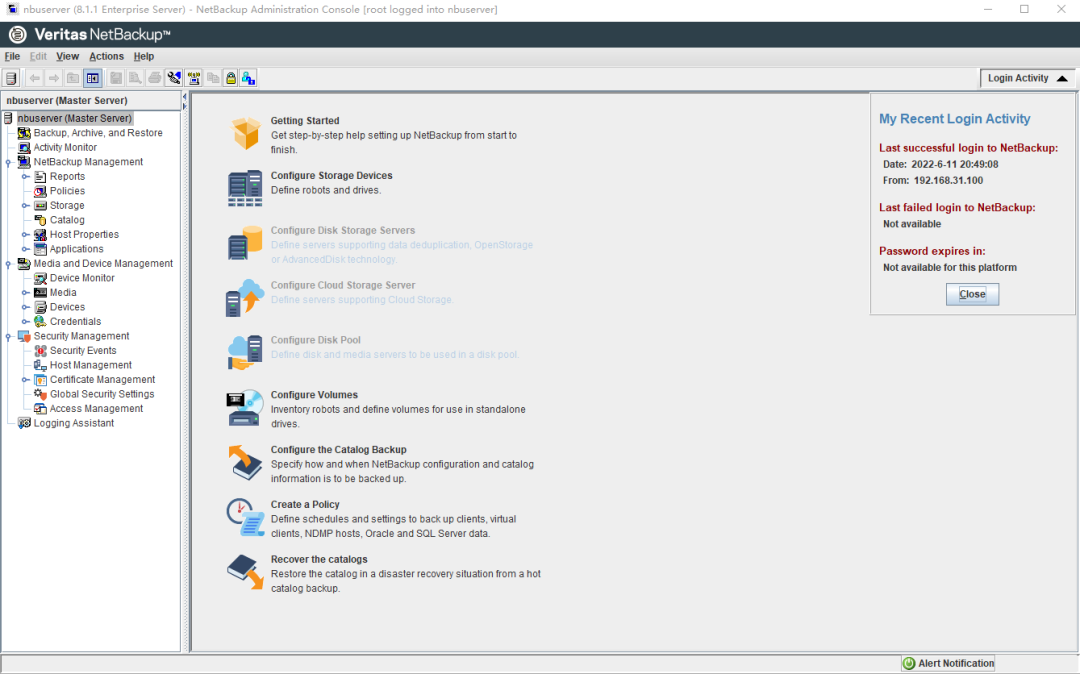This screenshot has height=674, width=1080.
Task: Click the Alert Notification button
Action: pos(948,663)
